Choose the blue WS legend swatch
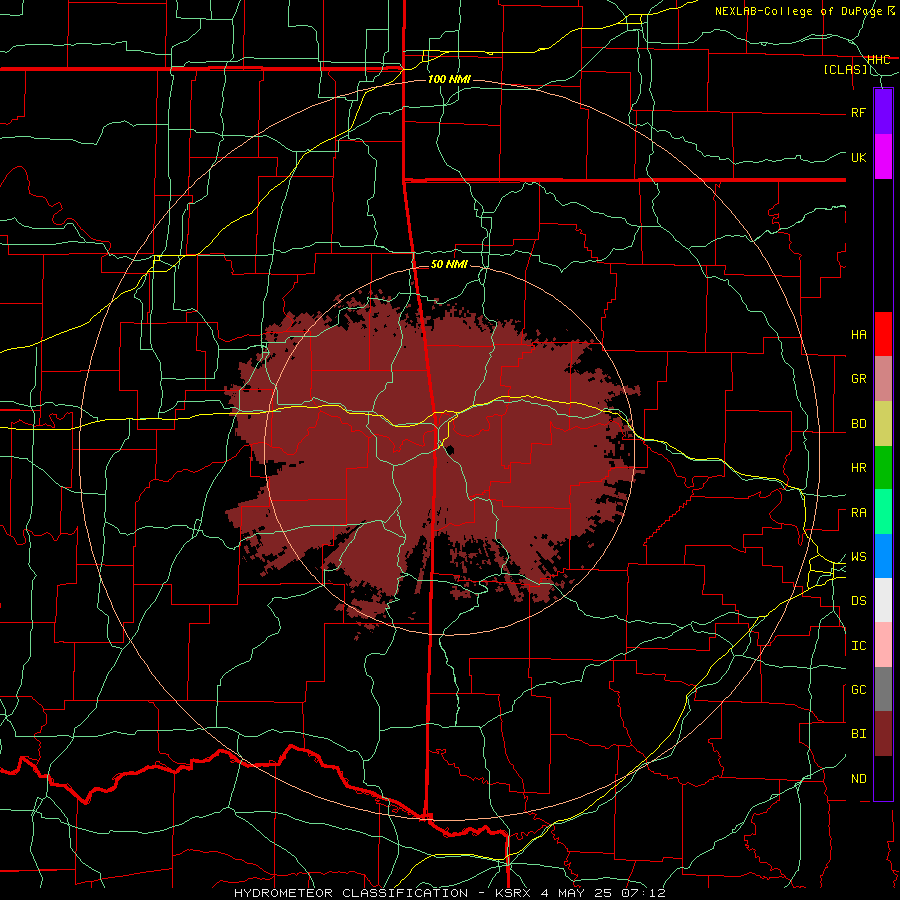The image size is (900, 900). 883,556
